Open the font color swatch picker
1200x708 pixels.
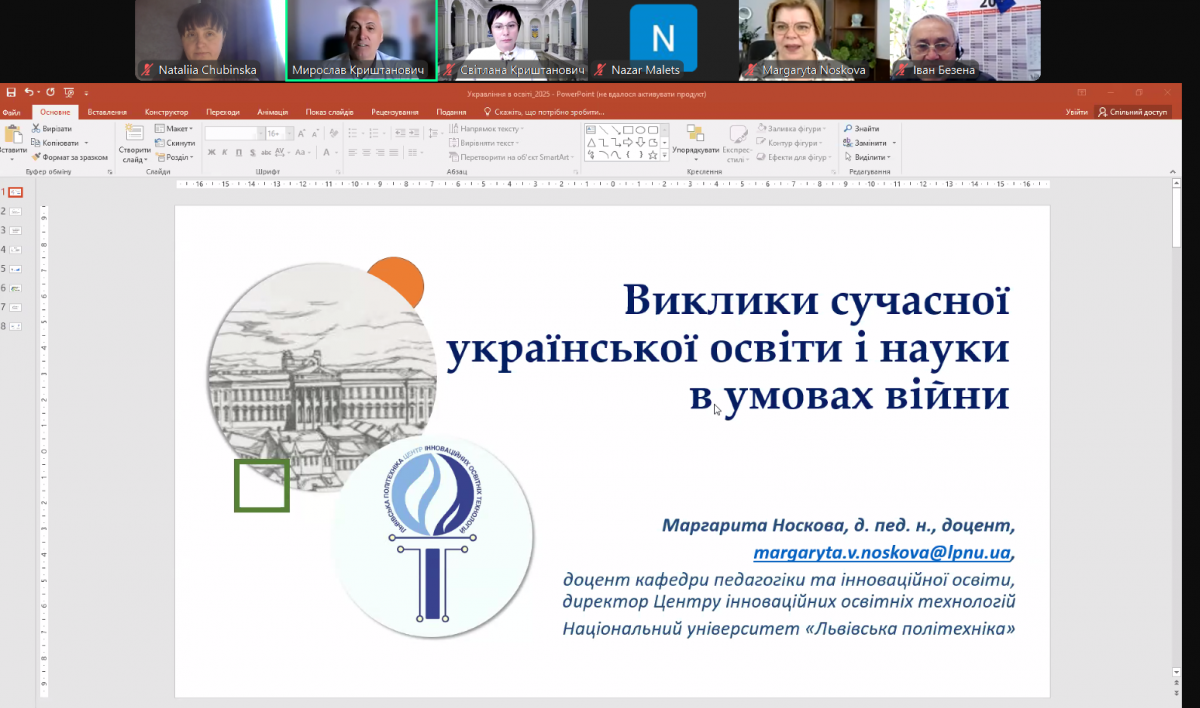pos(335,152)
